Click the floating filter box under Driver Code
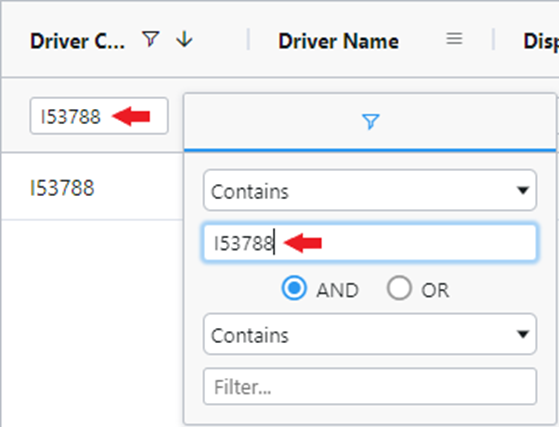559x427 pixels. point(99,116)
